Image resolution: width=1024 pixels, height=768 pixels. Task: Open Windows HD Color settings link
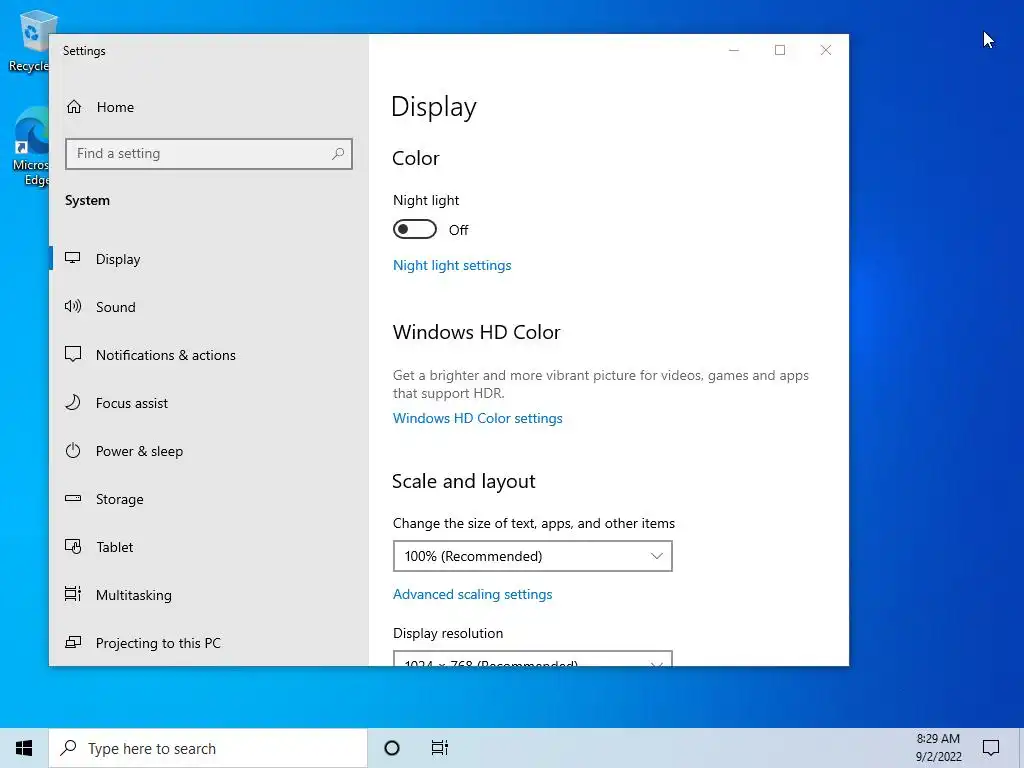click(477, 418)
